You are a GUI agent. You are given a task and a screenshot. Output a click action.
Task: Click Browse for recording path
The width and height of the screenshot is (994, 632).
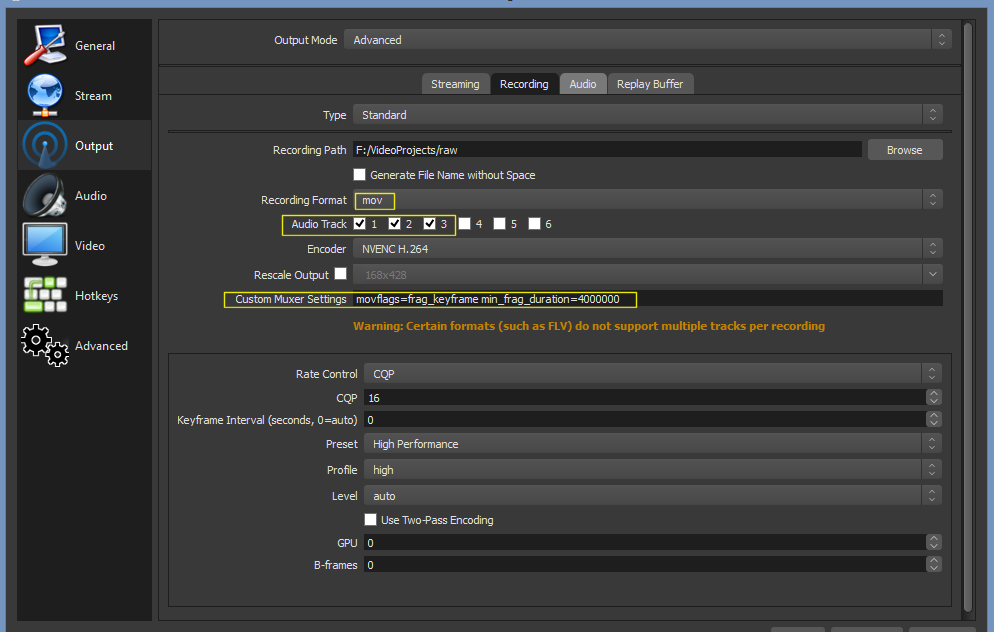(905, 150)
